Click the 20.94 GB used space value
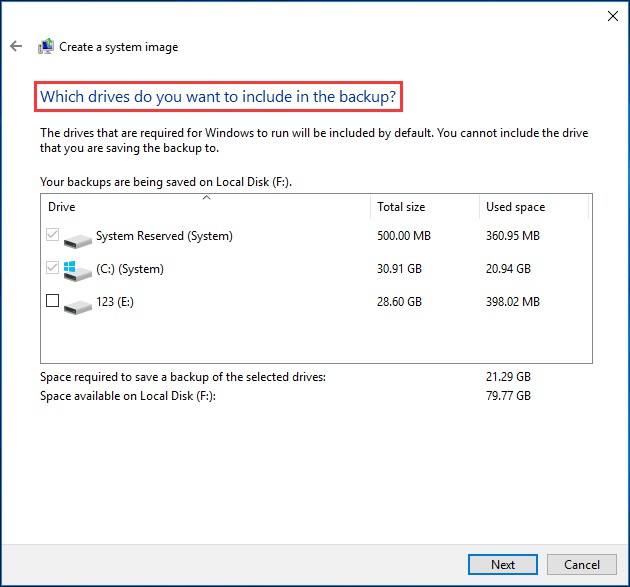 [x=508, y=268]
